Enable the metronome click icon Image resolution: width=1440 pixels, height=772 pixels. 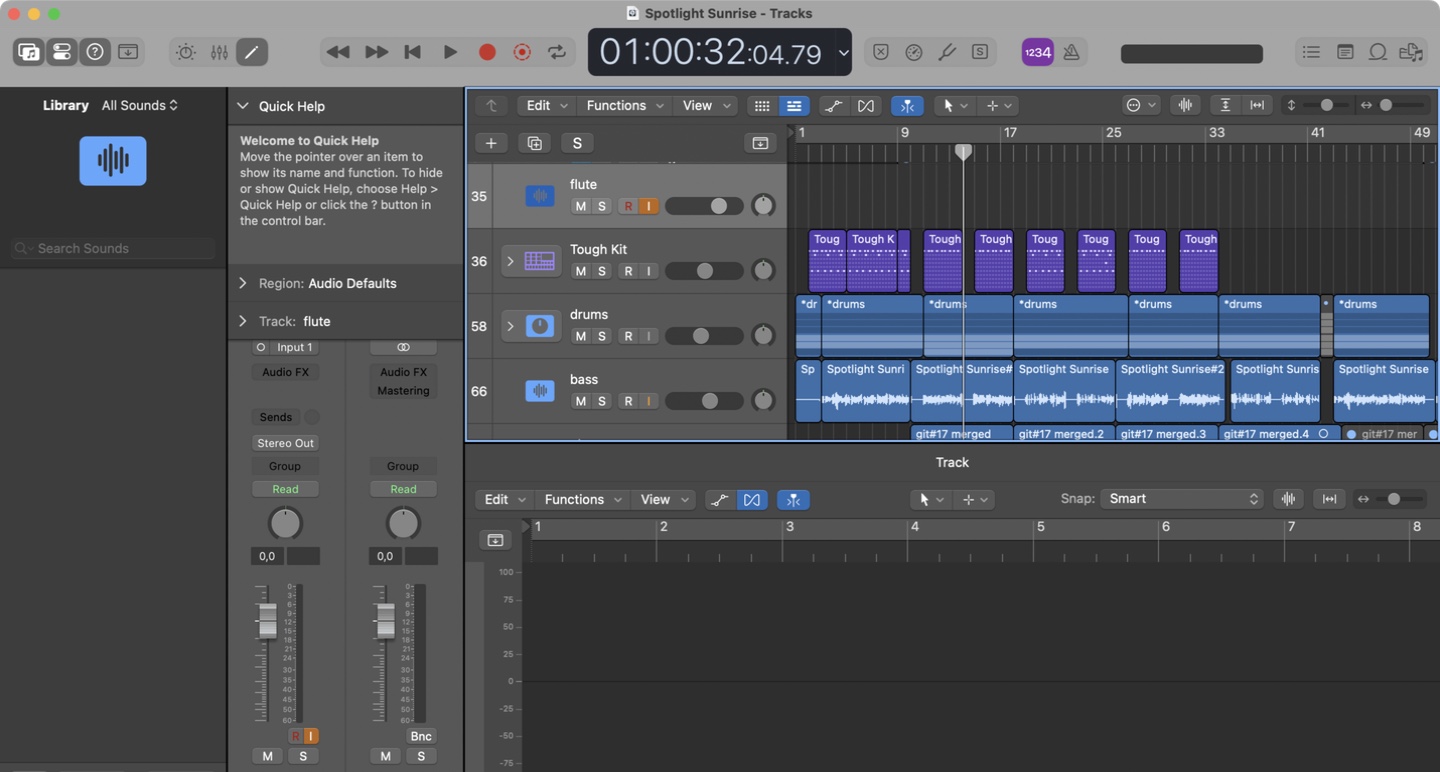1071,52
